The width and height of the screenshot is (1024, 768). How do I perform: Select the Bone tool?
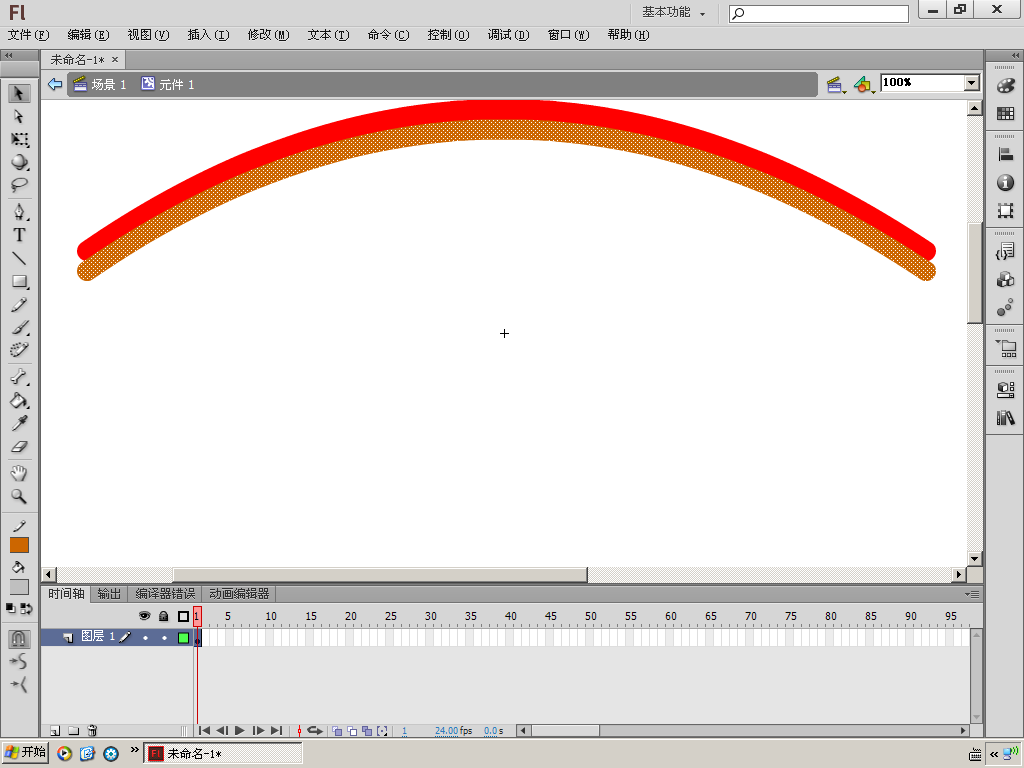click(19, 377)
